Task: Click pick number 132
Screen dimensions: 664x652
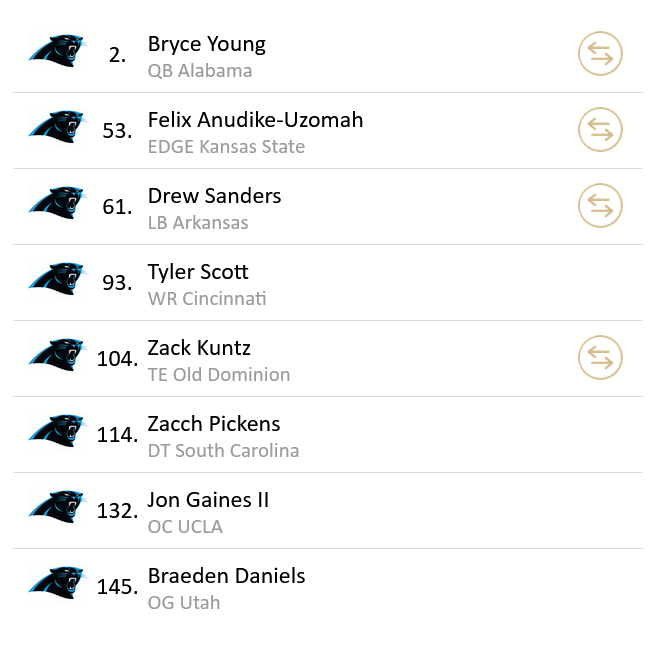Action: (117, 511)
